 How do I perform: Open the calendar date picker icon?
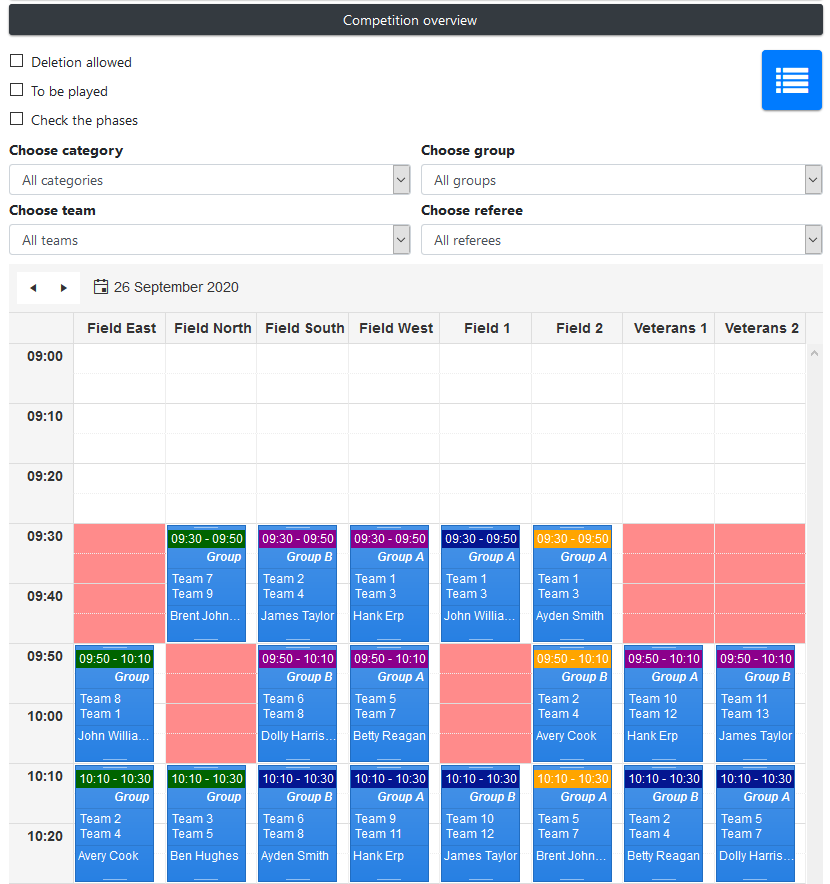pos(101,287)
